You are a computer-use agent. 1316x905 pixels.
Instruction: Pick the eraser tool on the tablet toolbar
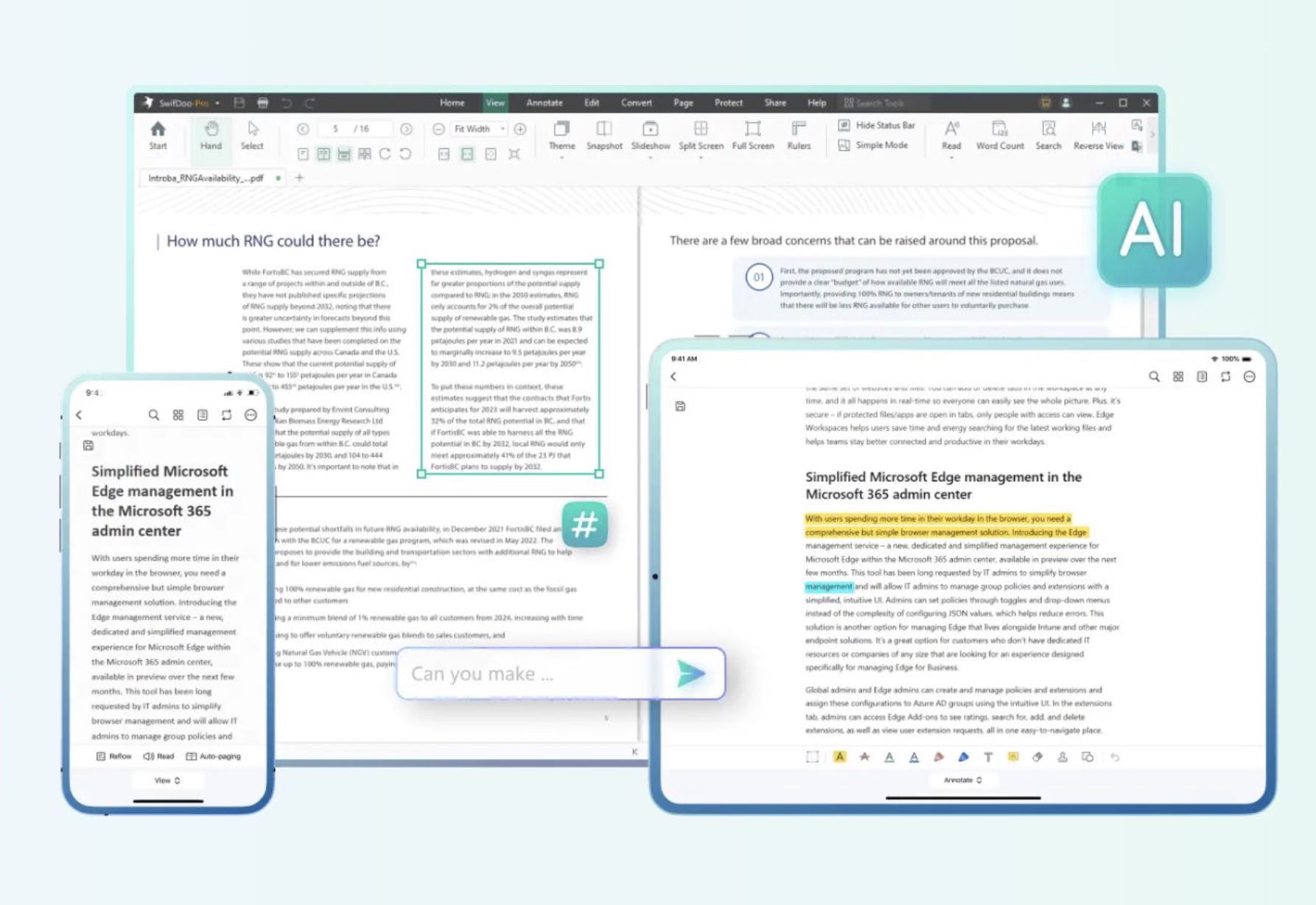[x=1039, y=757]
